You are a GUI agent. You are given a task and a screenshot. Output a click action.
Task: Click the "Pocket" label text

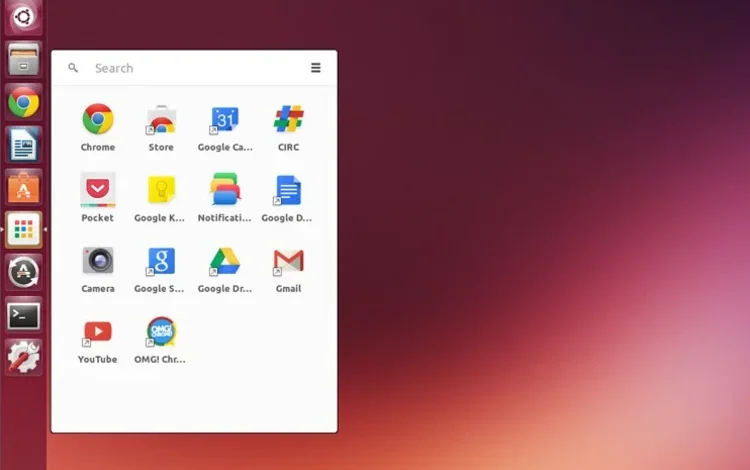(x=98, y=218)
